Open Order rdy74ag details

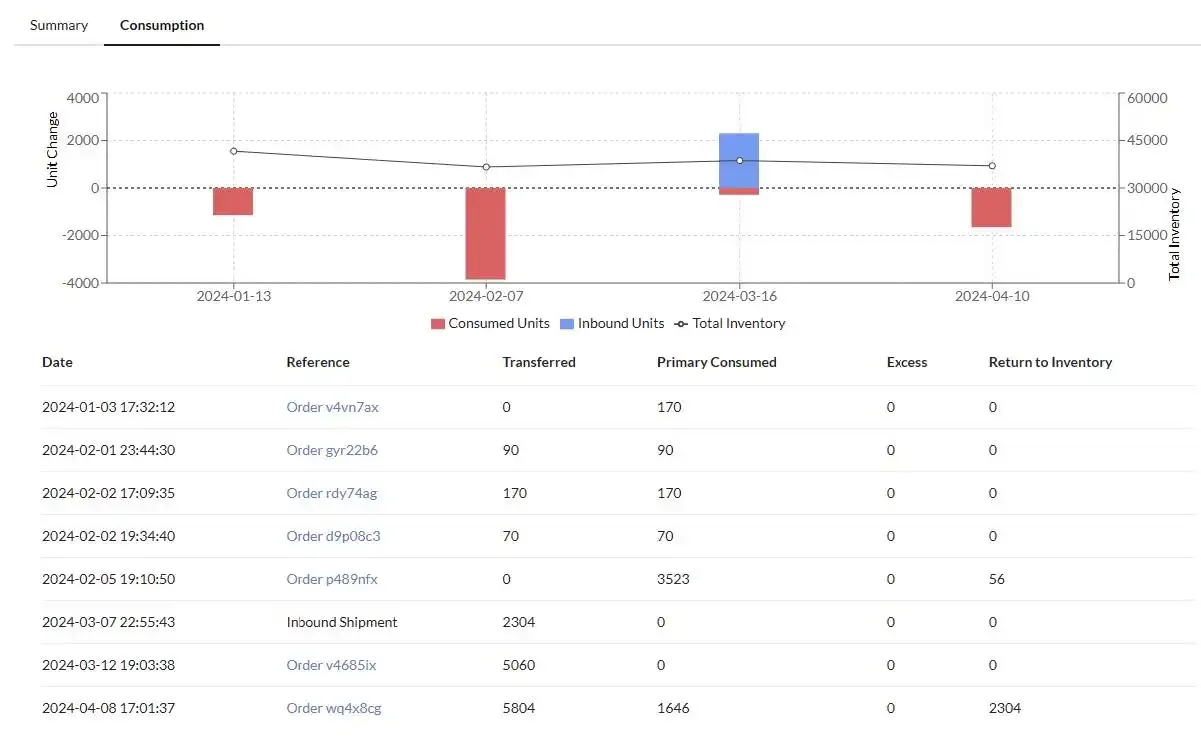click(x=332, y=493)
